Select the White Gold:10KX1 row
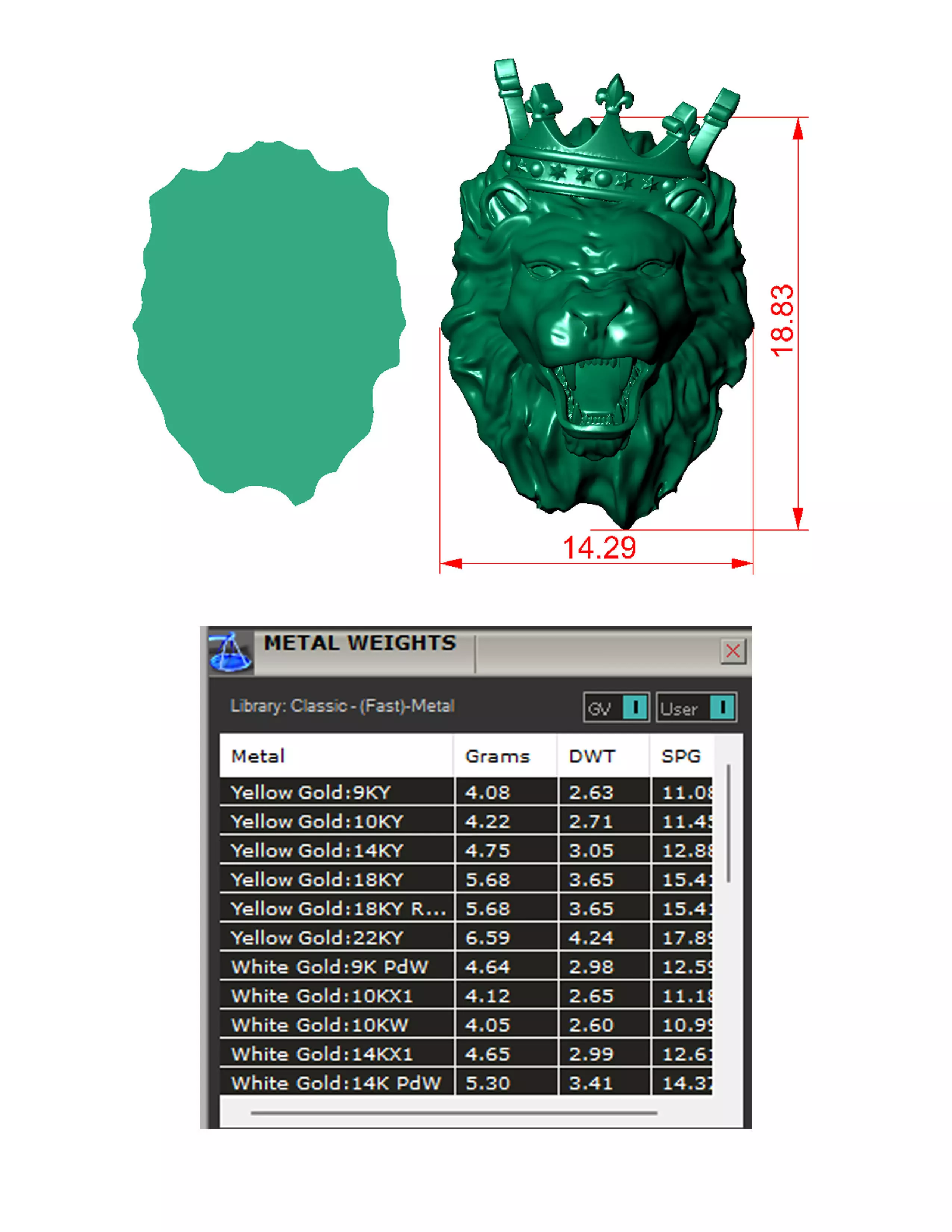Viewport: 952px width, 1232px height. (466, 996)
